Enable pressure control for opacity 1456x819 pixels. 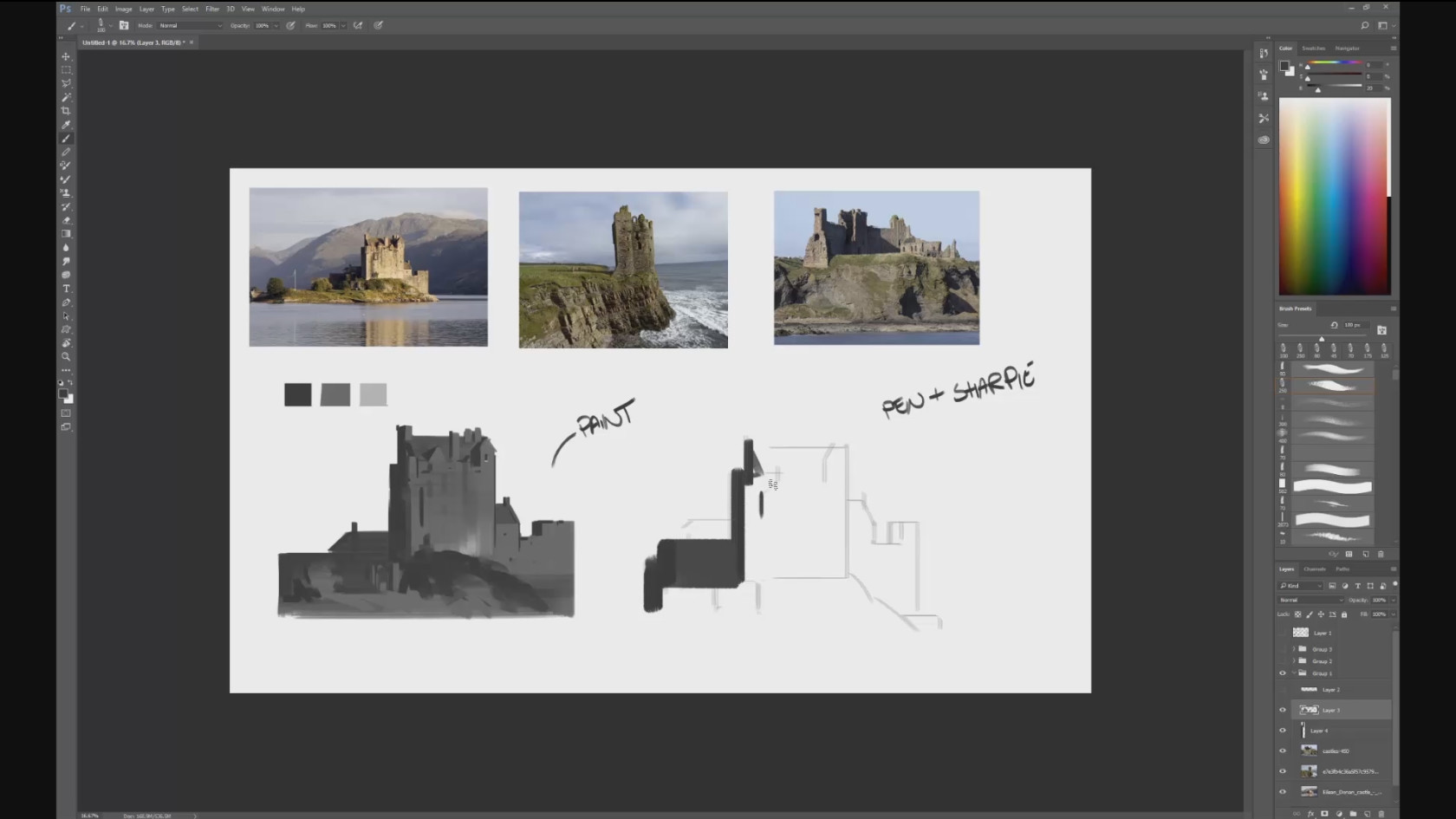pos(291,26)
